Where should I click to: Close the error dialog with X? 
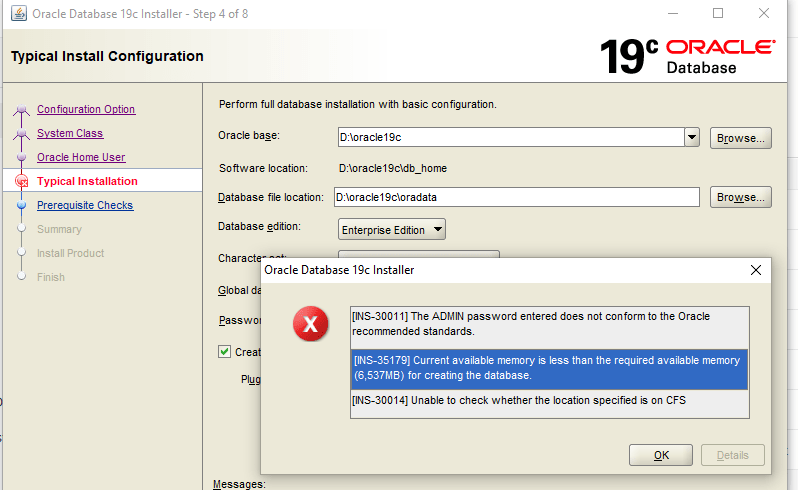tap(756, 270)
